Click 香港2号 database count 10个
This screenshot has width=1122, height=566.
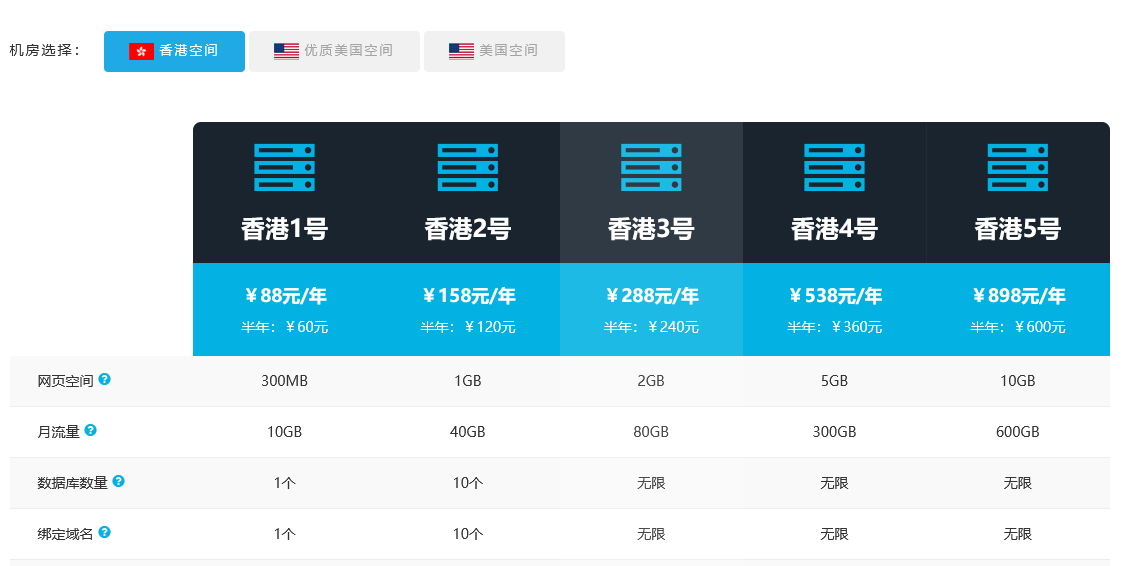(x=468, y=483)
